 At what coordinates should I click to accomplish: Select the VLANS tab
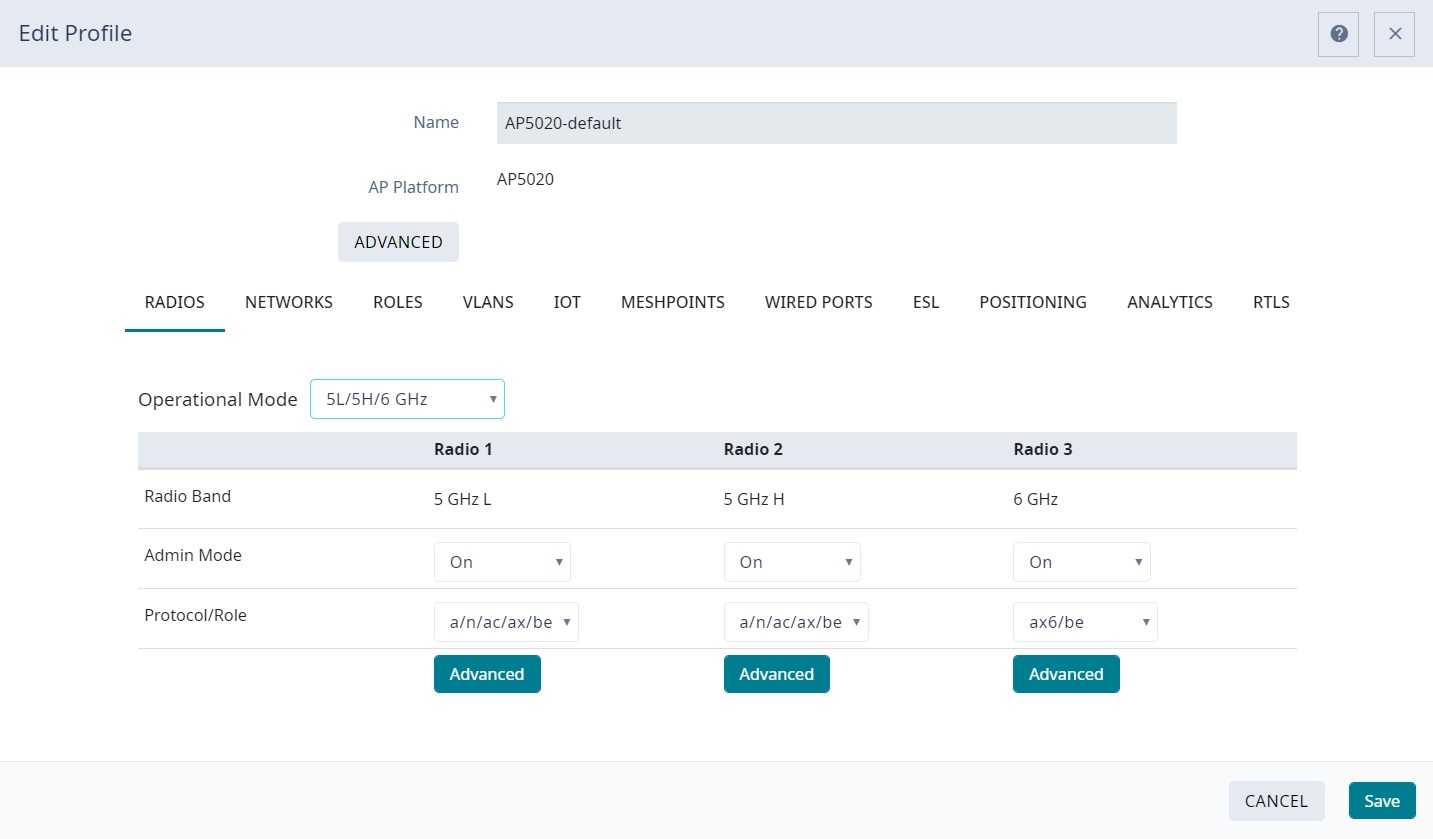click(x=487, y=302)
